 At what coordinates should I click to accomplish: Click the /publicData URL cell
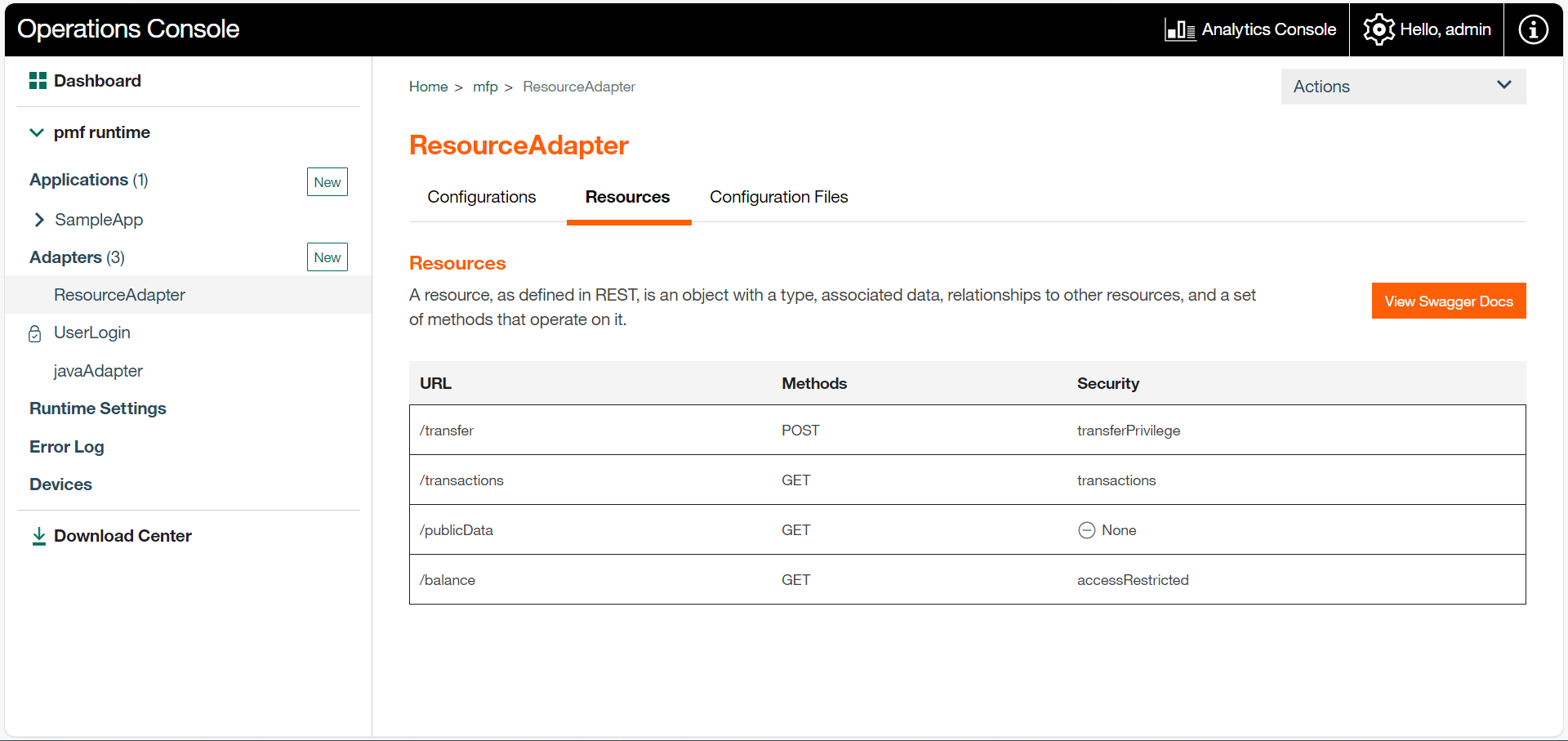457,530
